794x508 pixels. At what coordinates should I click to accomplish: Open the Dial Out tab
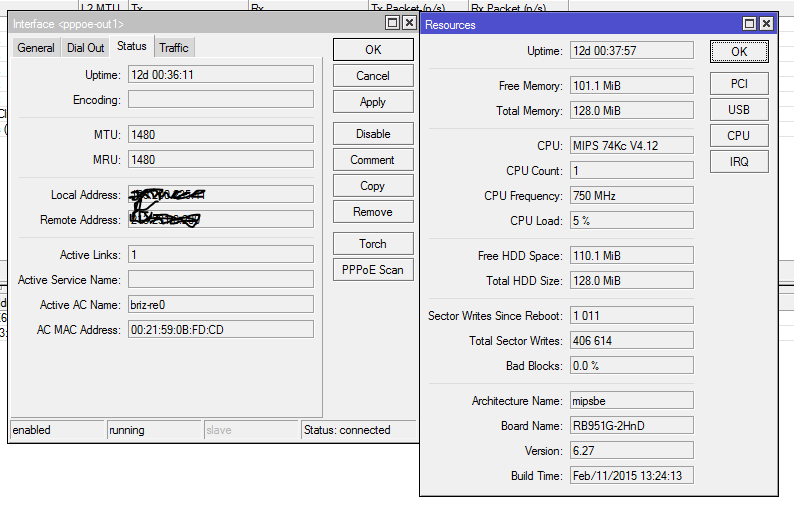(x=85, y=48)
